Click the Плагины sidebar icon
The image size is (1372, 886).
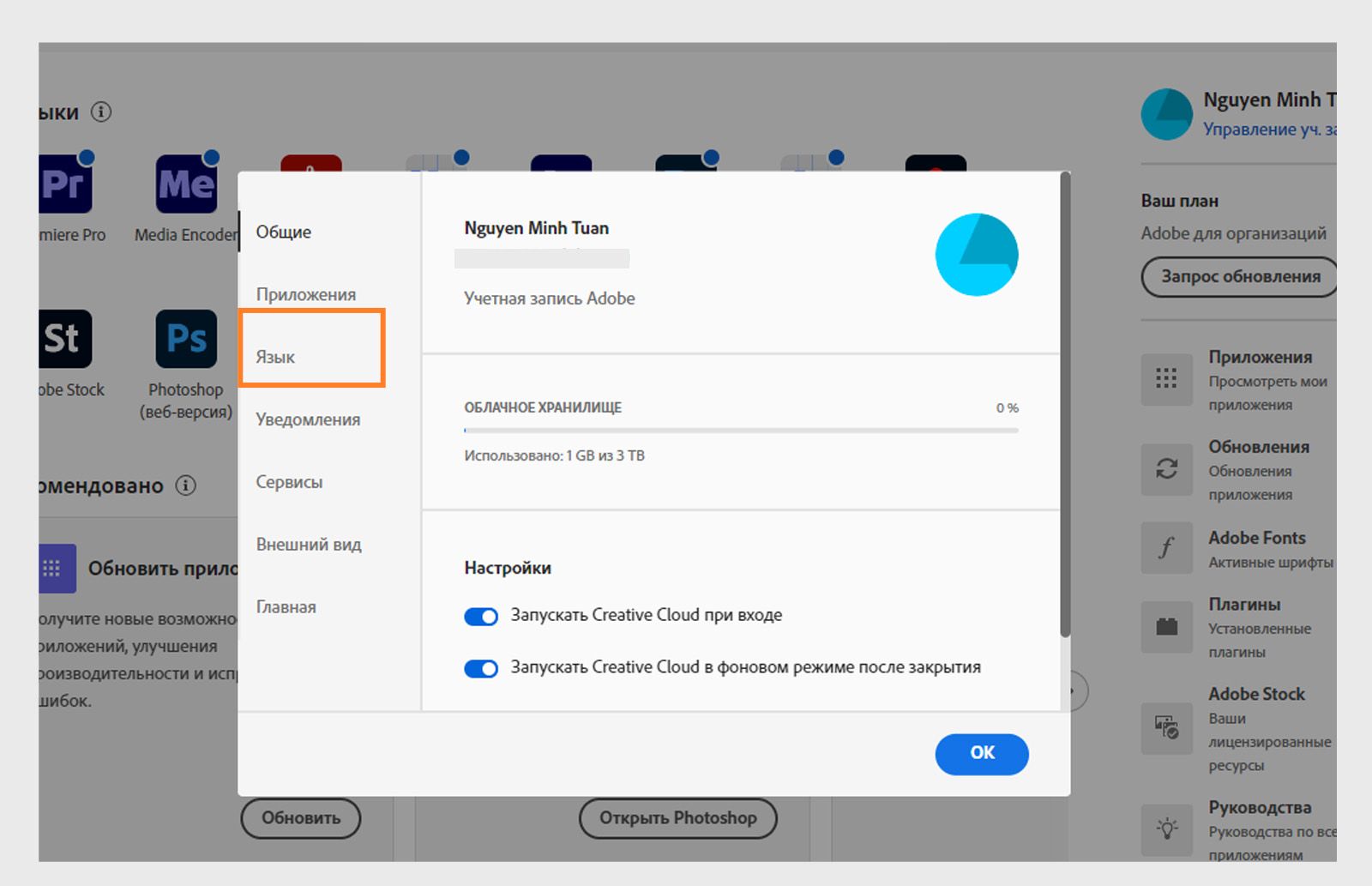point(1166,627)
